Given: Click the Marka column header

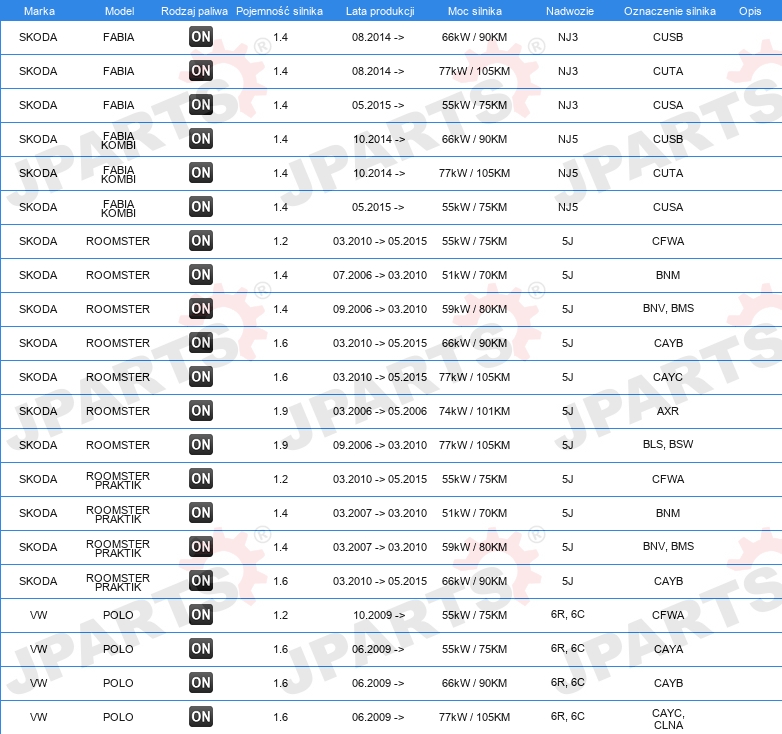Looking at the screenshot, I should [x=39, y=11].
